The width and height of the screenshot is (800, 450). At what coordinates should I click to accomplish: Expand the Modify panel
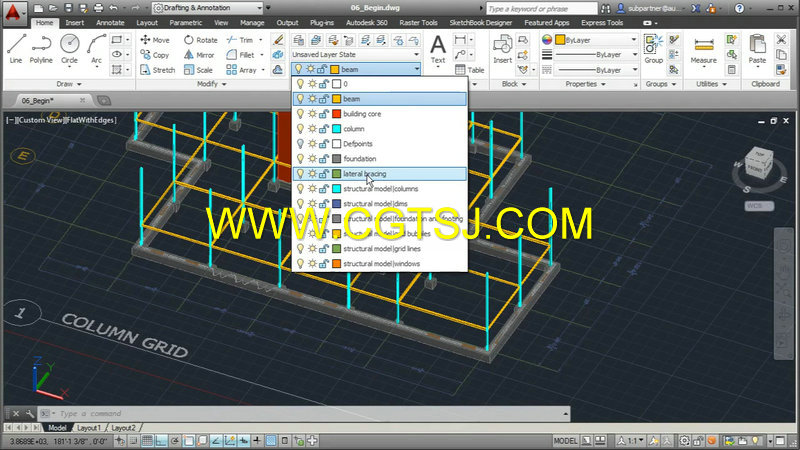tap(212, 84)
